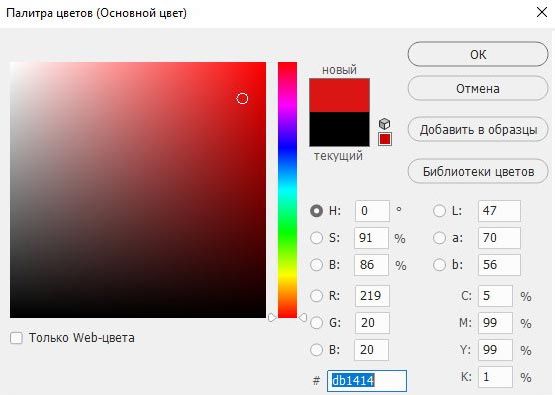555x395 pixels.
Task: Click the left hue slider triangle handle
Action: point(272,317)
